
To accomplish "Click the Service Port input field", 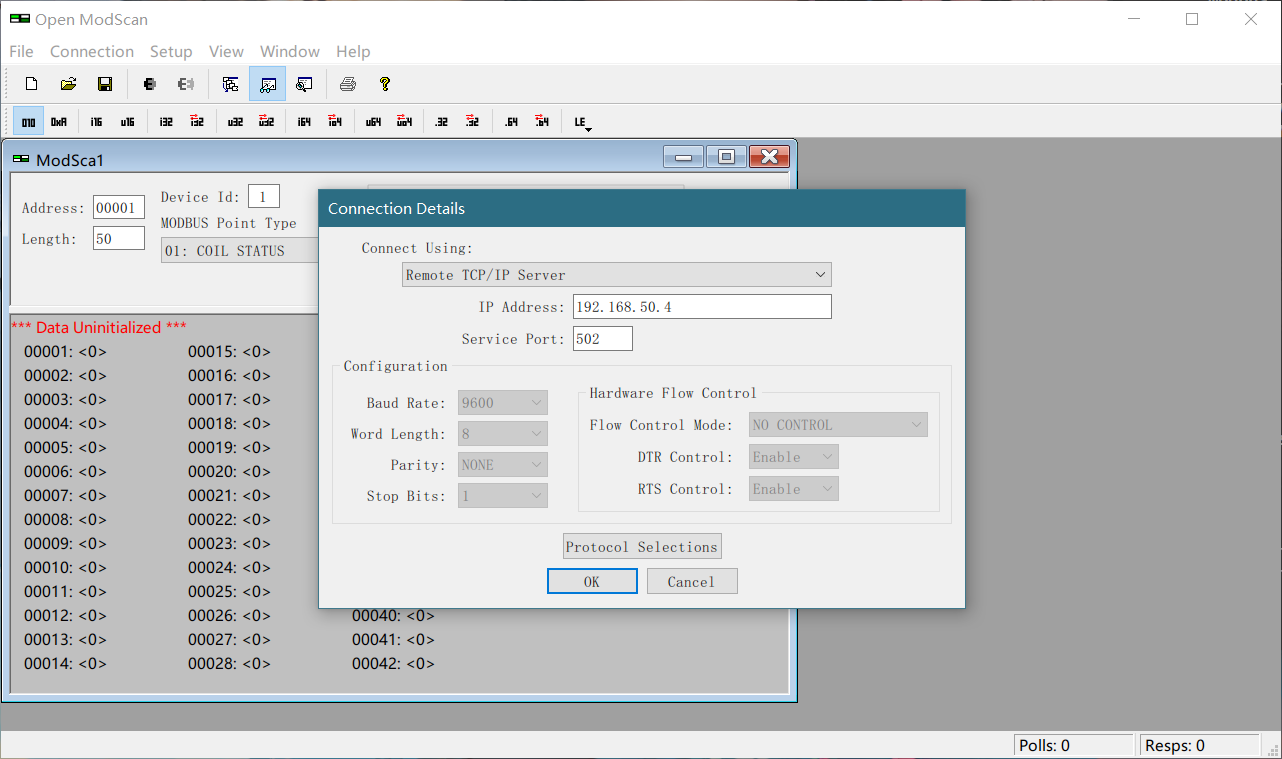I will (x=603, y=339).
